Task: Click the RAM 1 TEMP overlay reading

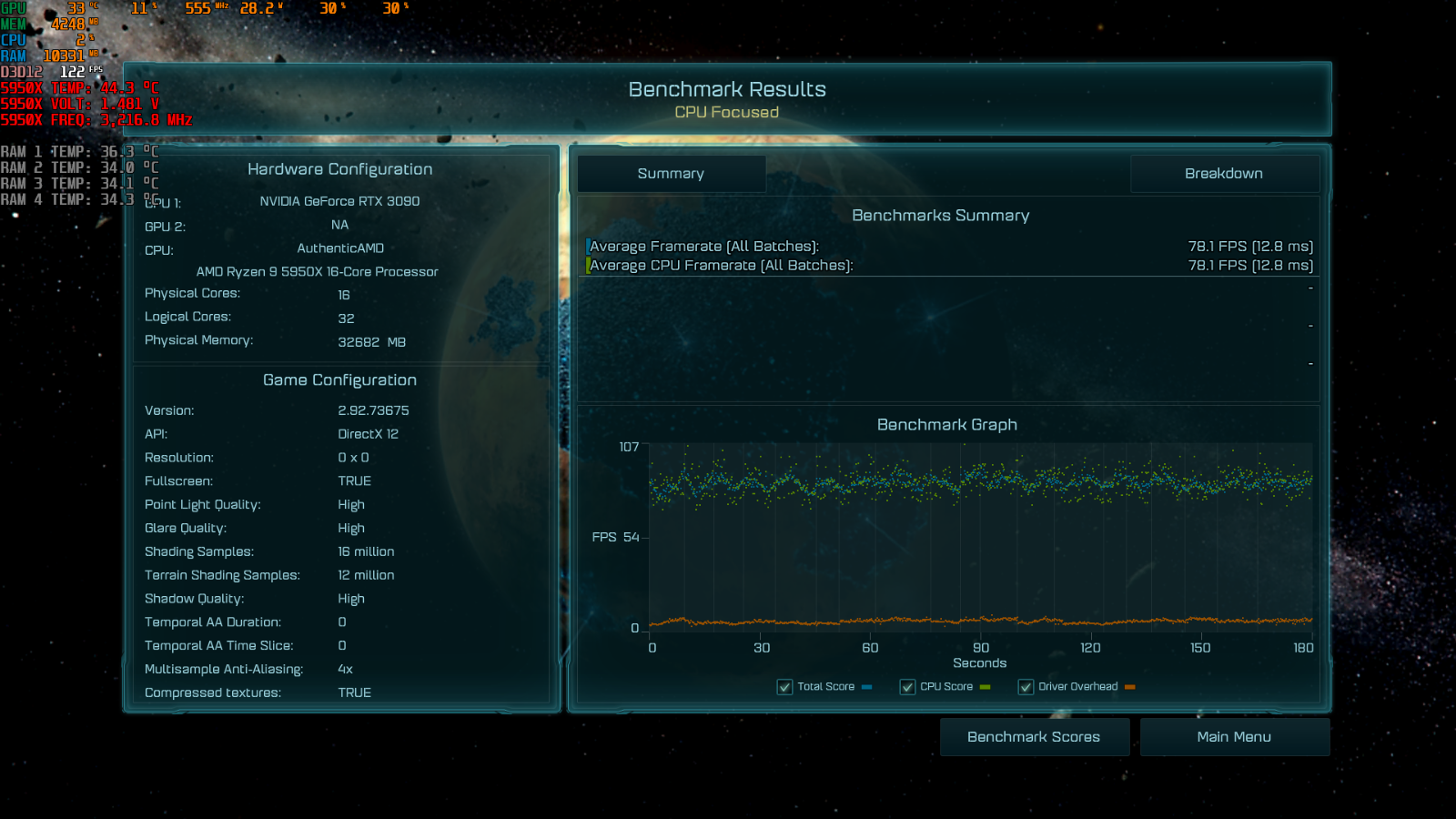Action: coord(79,152)
